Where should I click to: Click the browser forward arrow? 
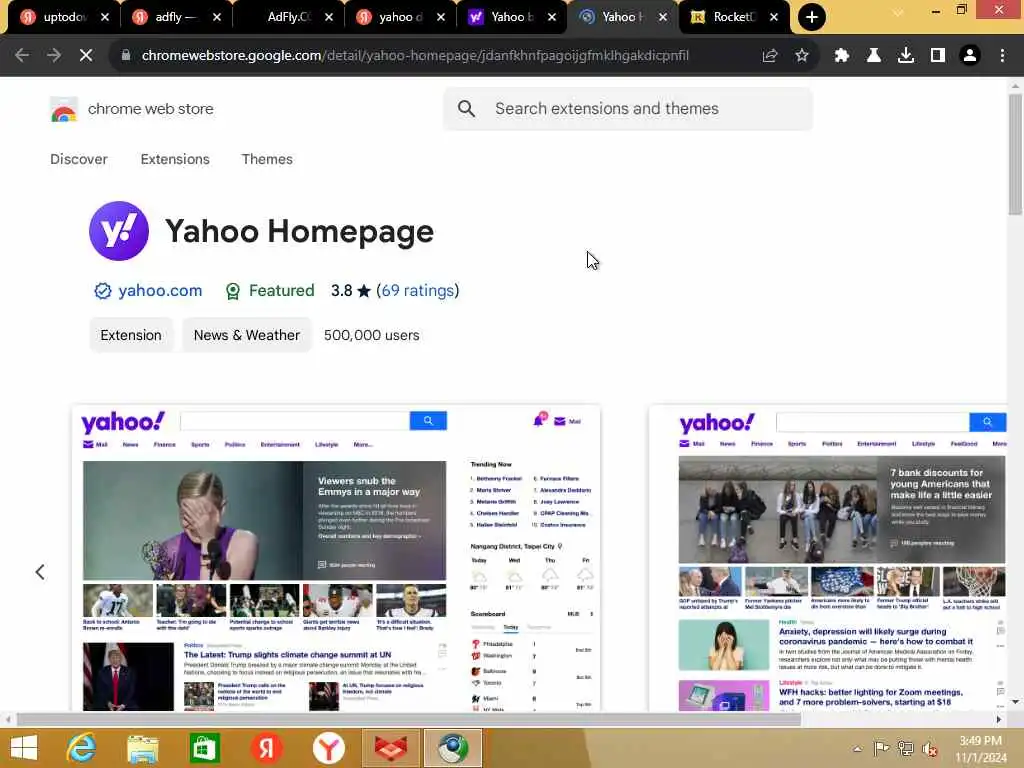pyautogui.click(x=54, y=56)
